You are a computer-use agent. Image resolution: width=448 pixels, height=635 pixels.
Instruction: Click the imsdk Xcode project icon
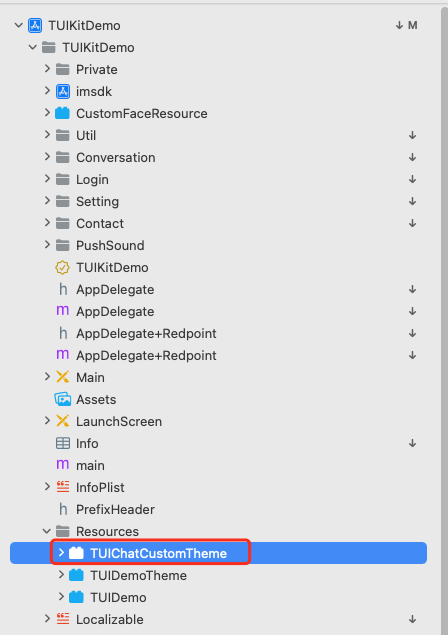coord(62,92)
